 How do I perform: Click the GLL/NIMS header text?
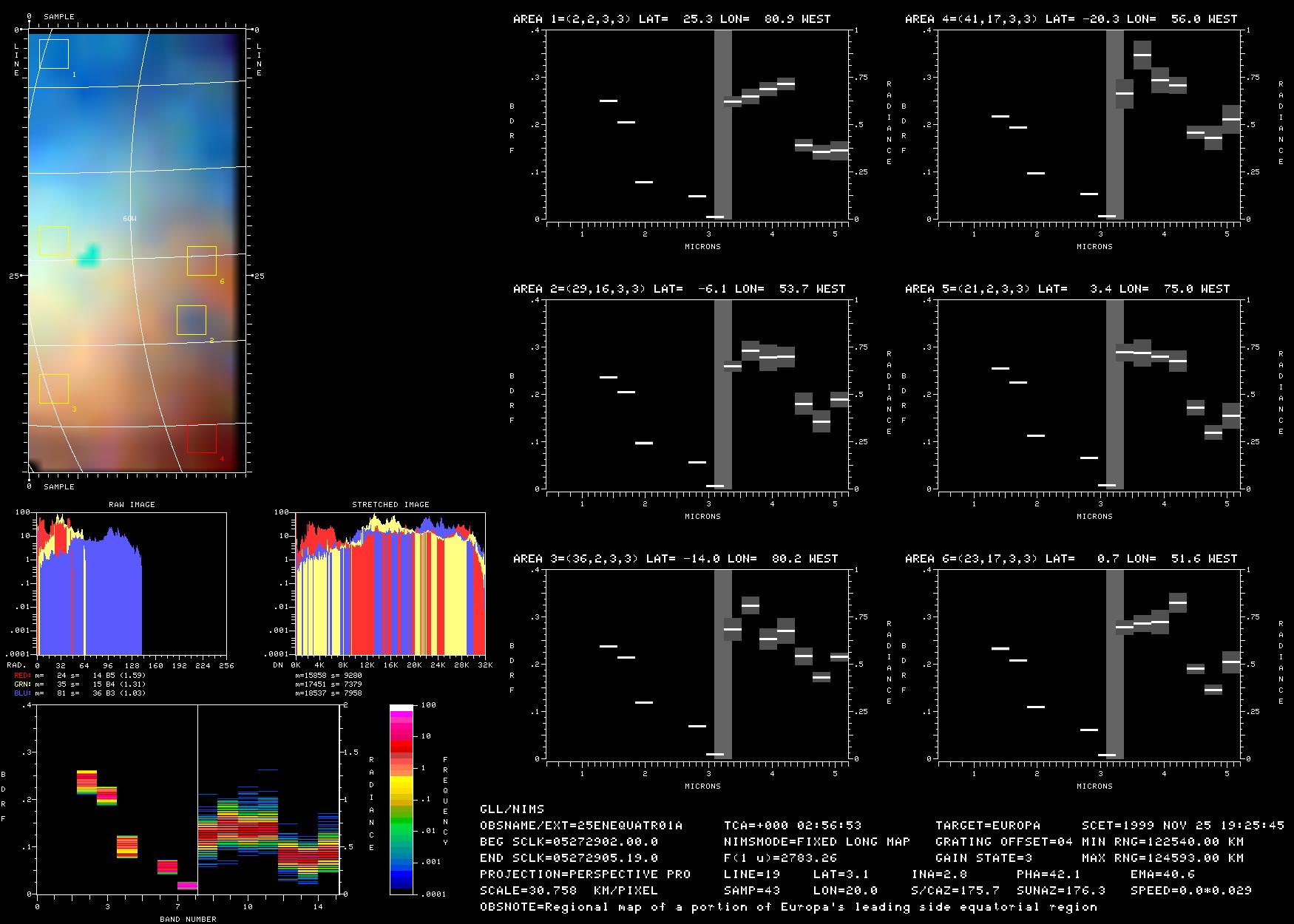(512, 809)
